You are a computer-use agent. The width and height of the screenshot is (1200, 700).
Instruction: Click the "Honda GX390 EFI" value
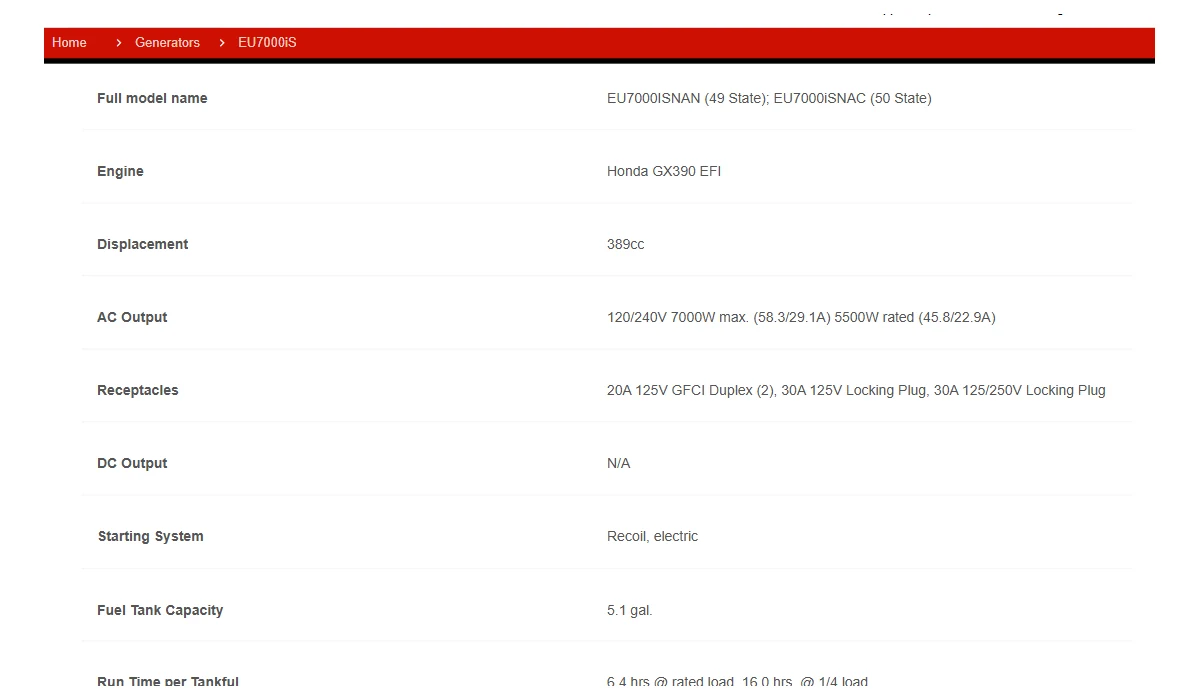(664, 171)
